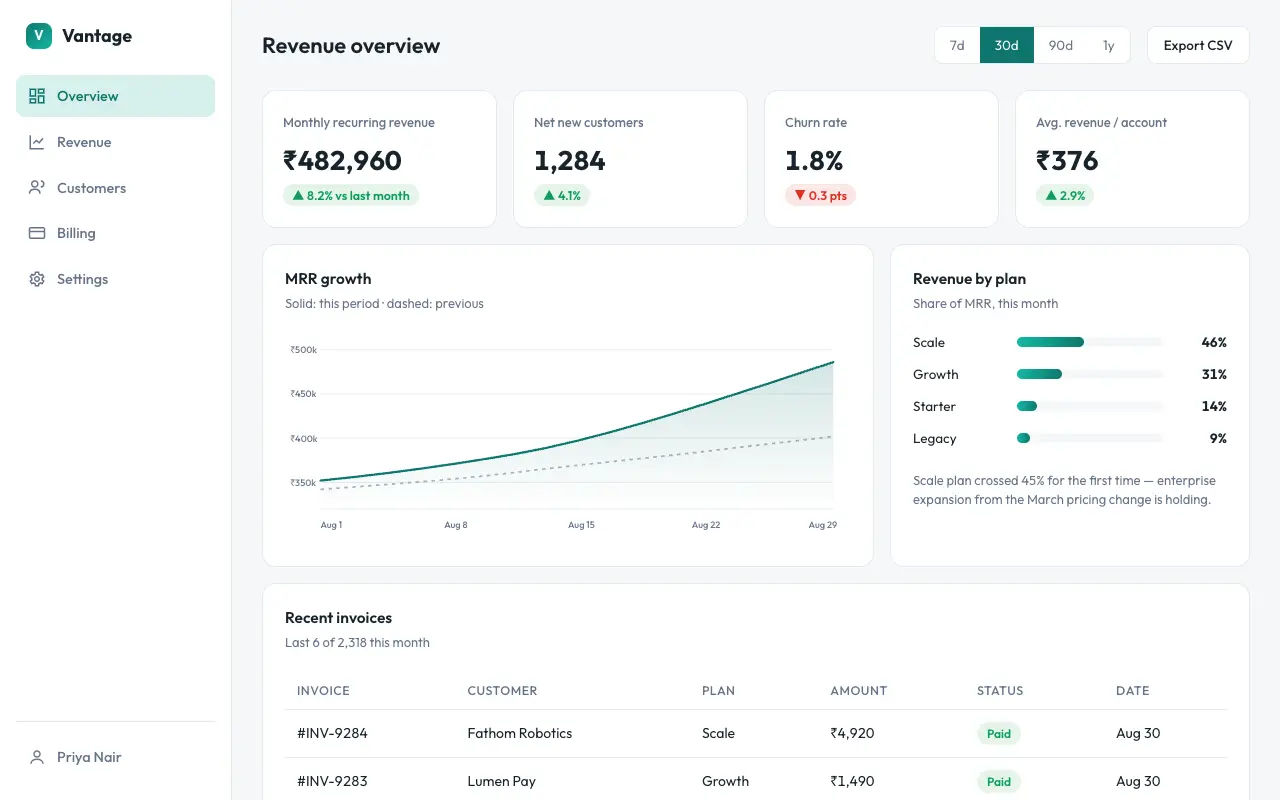Click the 46% Scale share value
The height and width of the screenshot is (800, 1280).
[x=1214, y=342]
